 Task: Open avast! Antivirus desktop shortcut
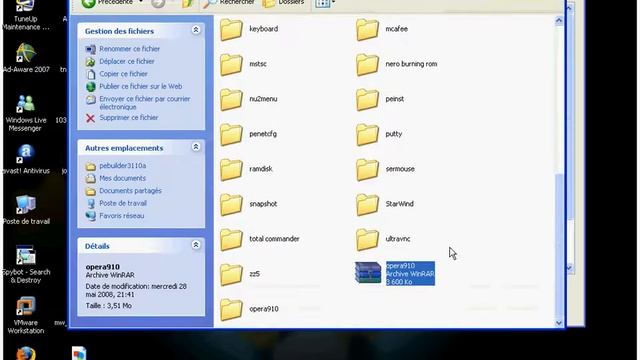point(26,160)
